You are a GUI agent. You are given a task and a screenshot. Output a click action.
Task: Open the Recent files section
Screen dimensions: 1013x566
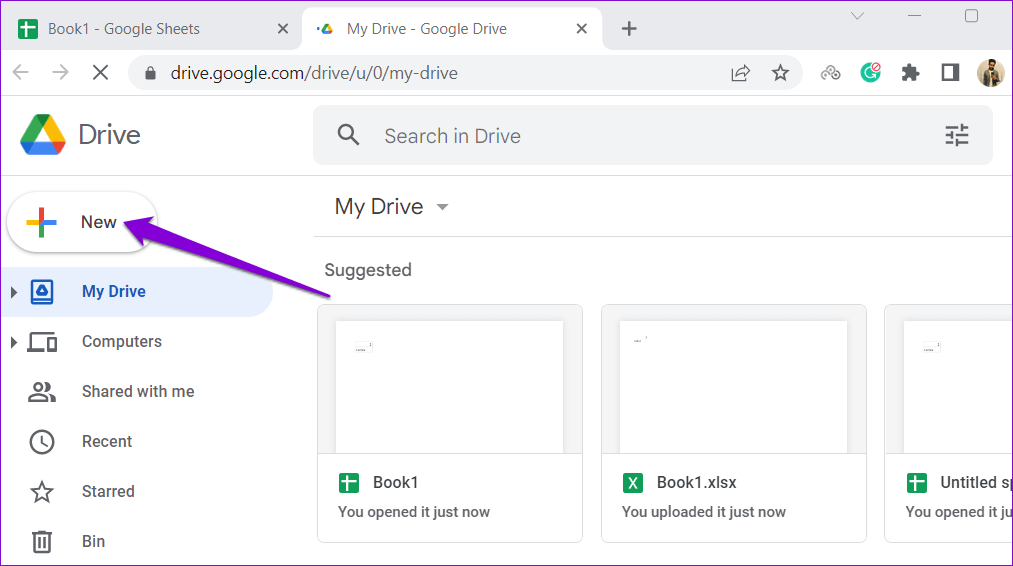click(106, 441)
